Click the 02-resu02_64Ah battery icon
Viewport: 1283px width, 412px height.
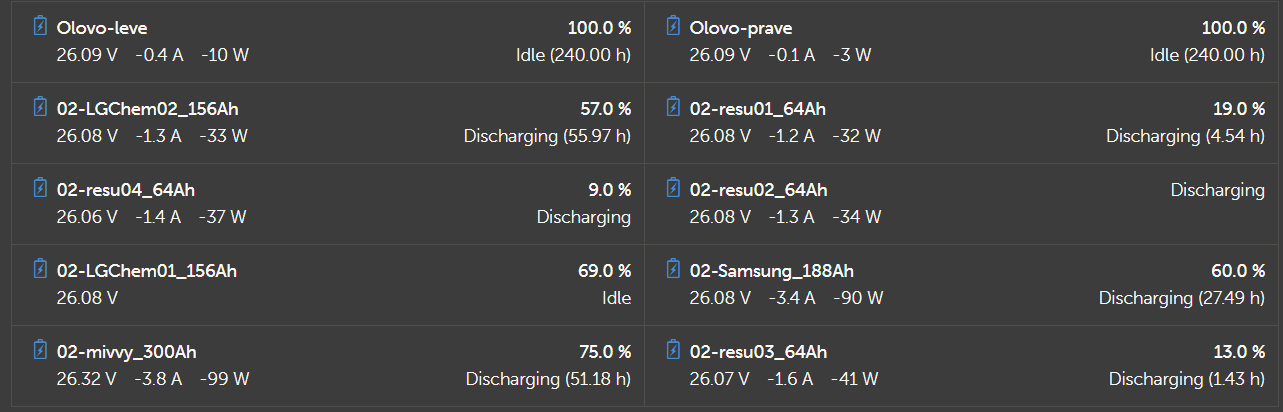pyautogui.click(x=673, y=188)
